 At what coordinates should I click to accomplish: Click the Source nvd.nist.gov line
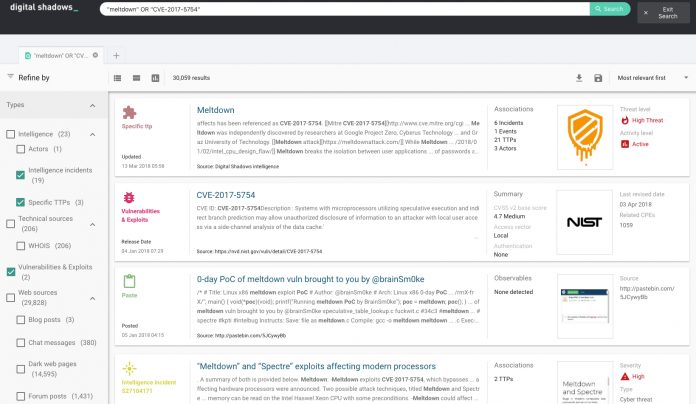click(259, 251)
